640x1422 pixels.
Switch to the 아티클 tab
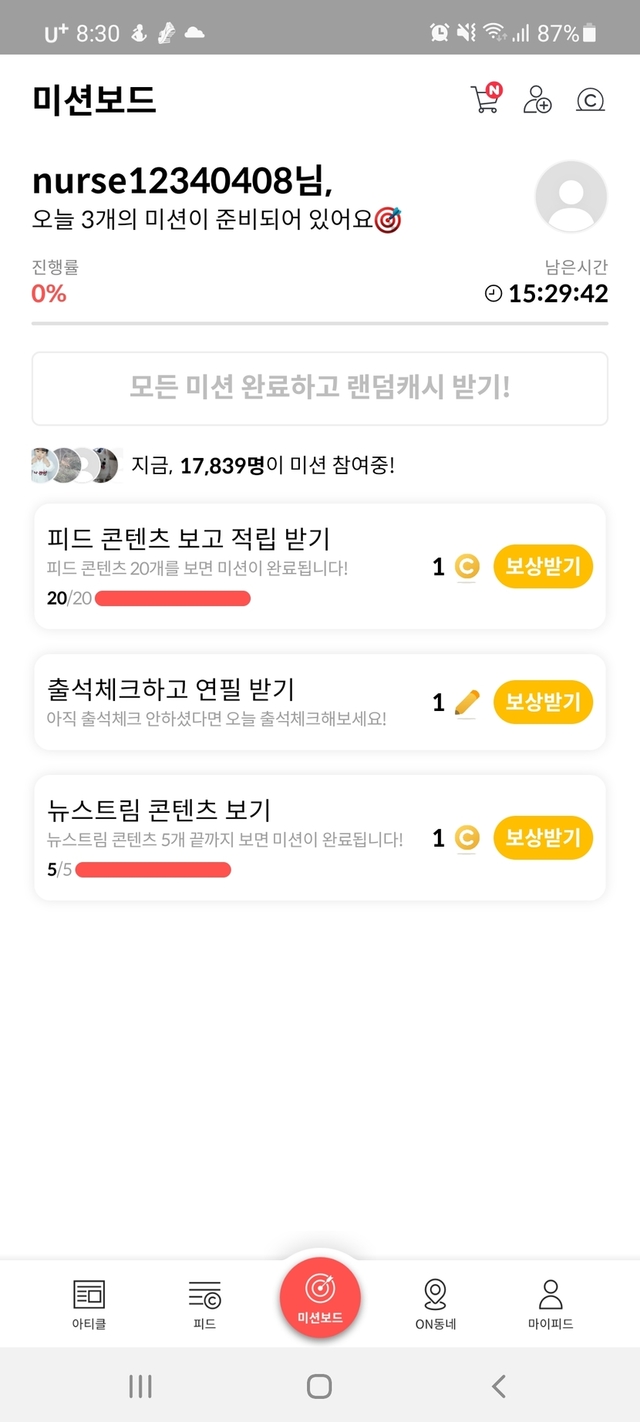(89, 1303)
